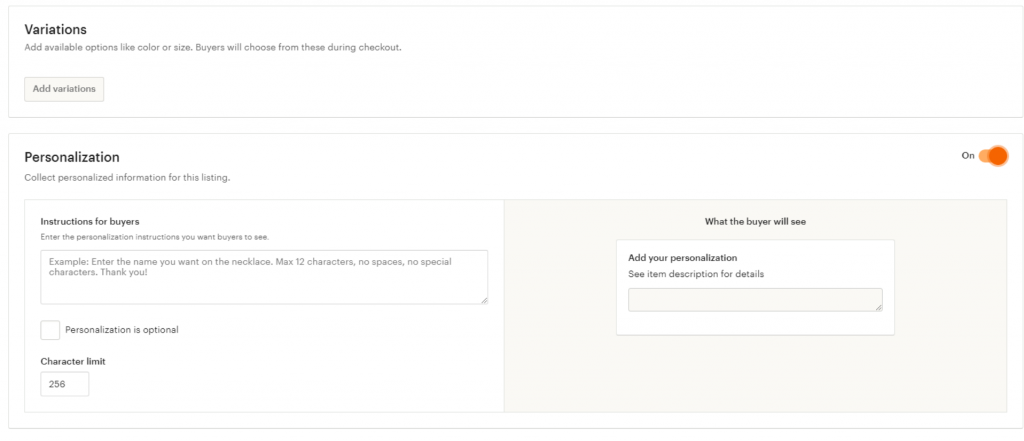Click the "Add your personalization" preview label

pyautogui.click(x=682, y=258)
